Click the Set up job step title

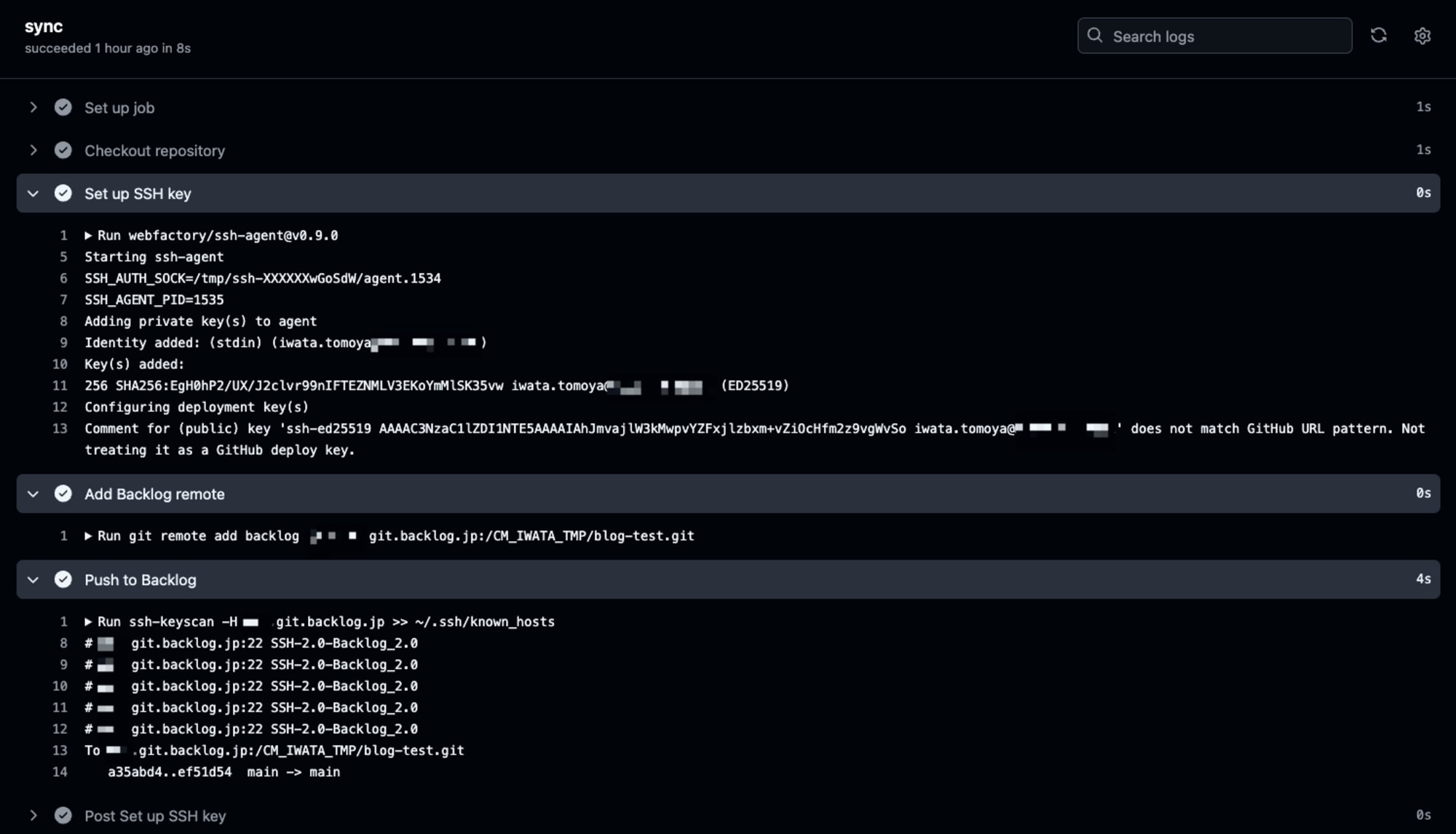119,108
